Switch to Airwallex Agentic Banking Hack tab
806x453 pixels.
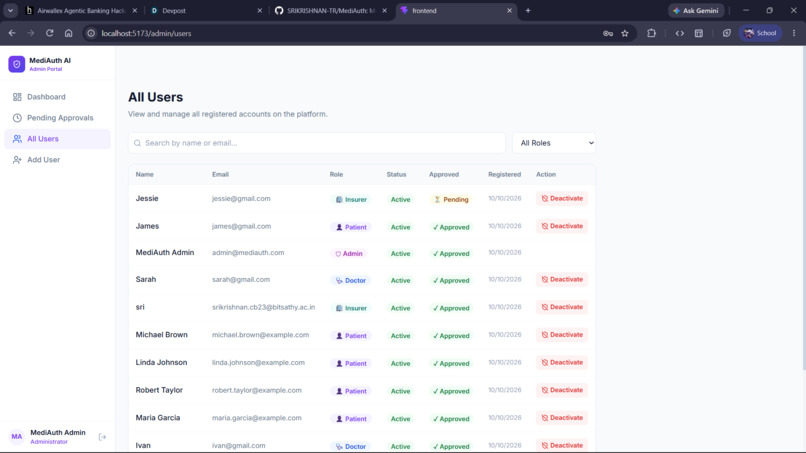point(81,10)
